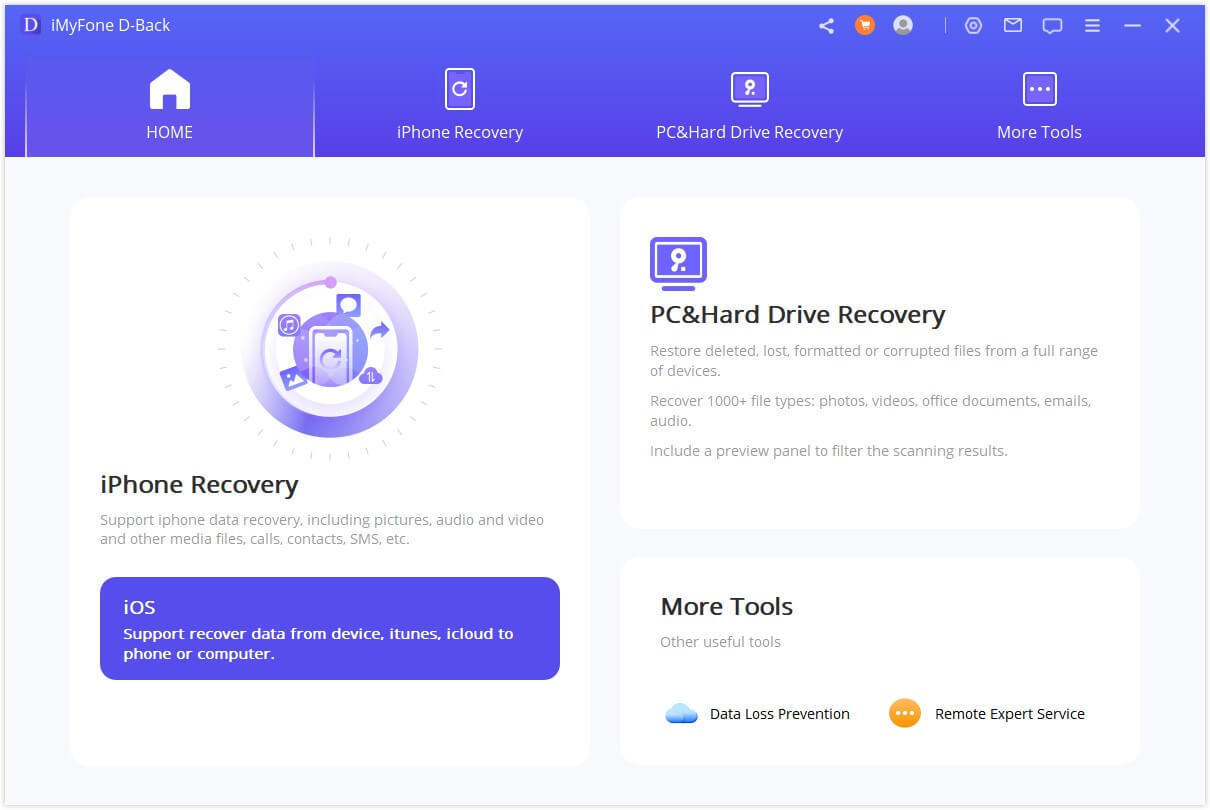
Task: Switch to iPhone Recovery tab
Action: (x=460, y=107)
